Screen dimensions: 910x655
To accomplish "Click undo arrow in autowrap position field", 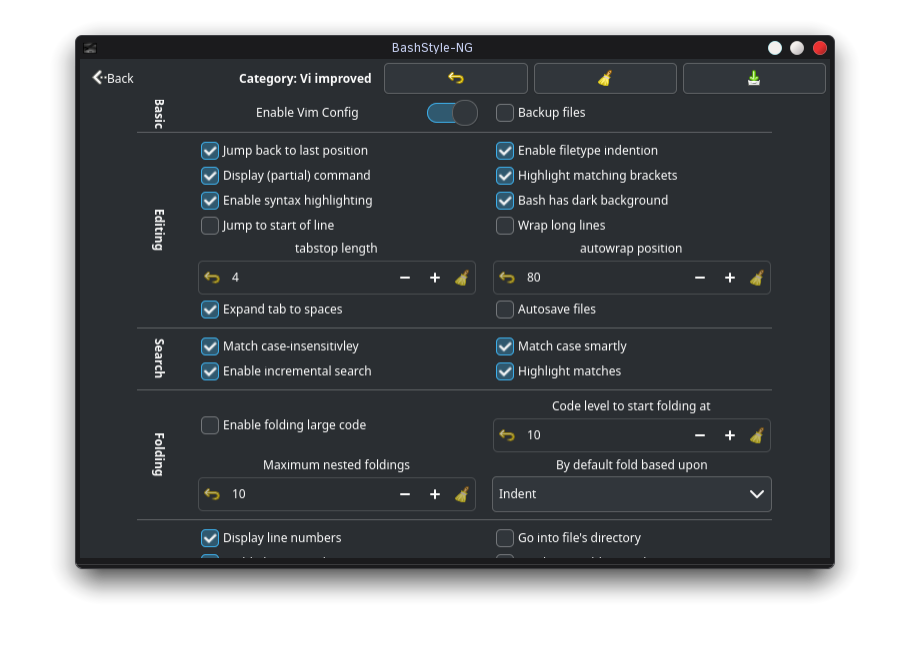I will [x=507, y=278].
